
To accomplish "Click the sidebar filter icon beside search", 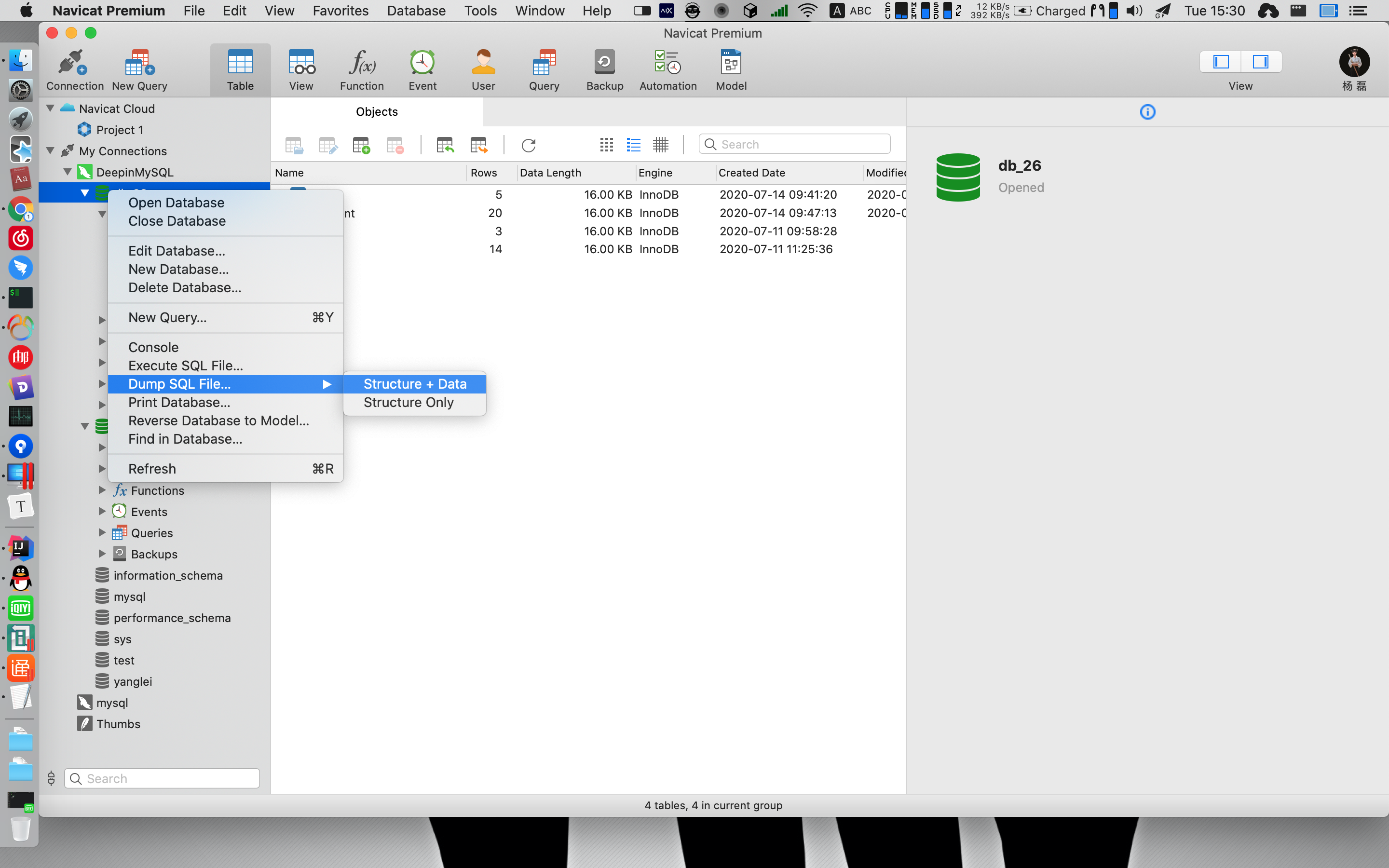I will tap(51, 778).
